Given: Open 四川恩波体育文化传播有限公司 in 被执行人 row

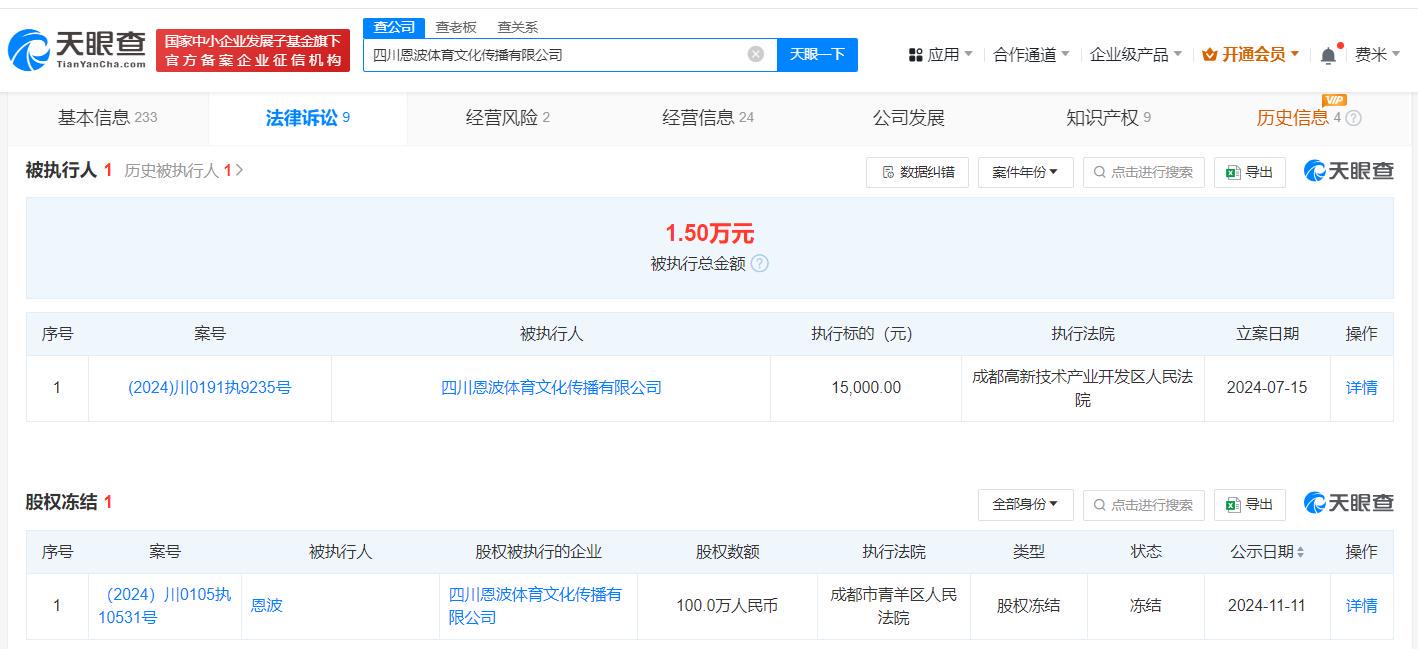Looking at the screenshot, I should click(551, 388).
